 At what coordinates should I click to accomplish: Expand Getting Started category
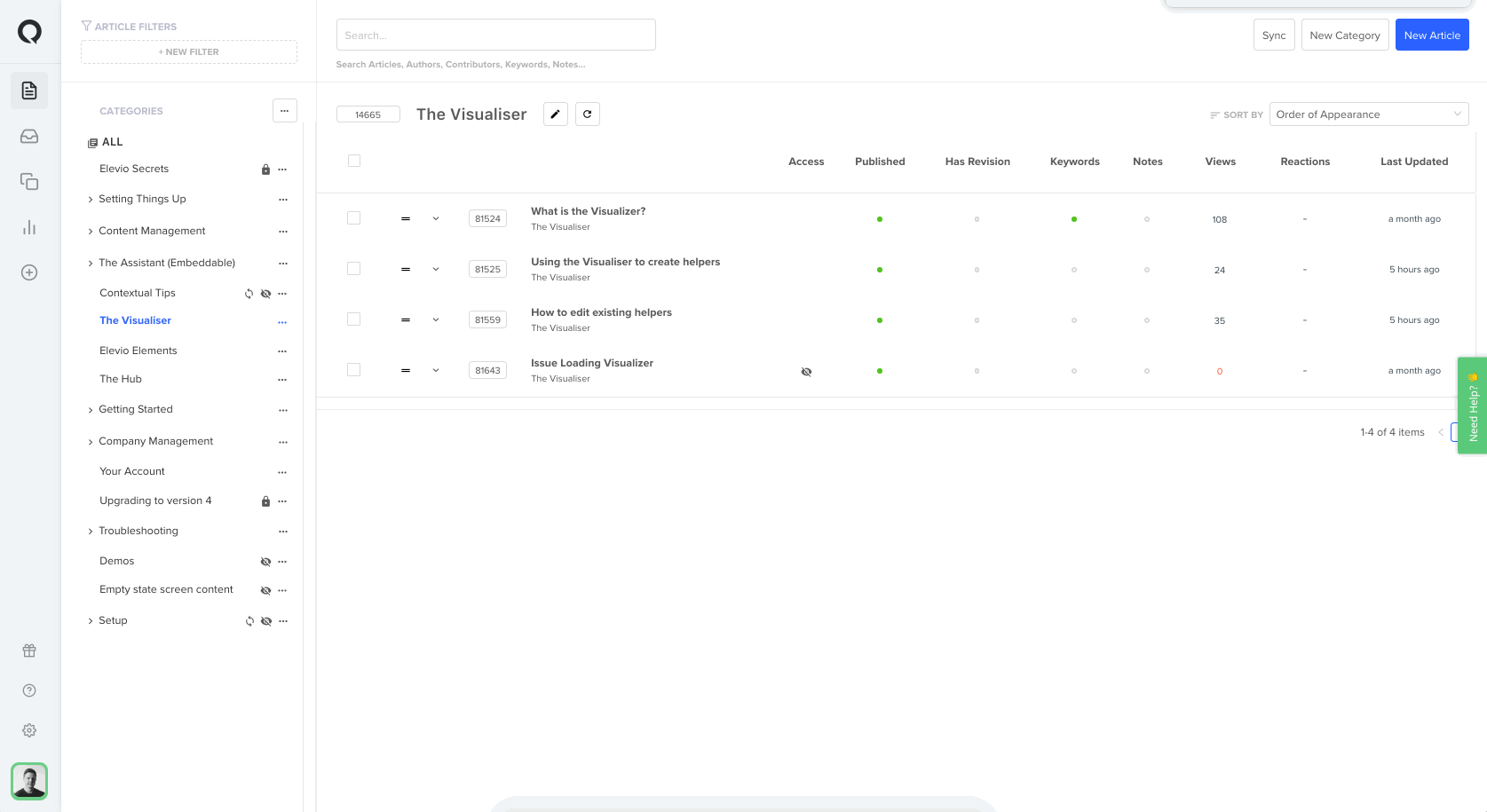click(91, 410)
